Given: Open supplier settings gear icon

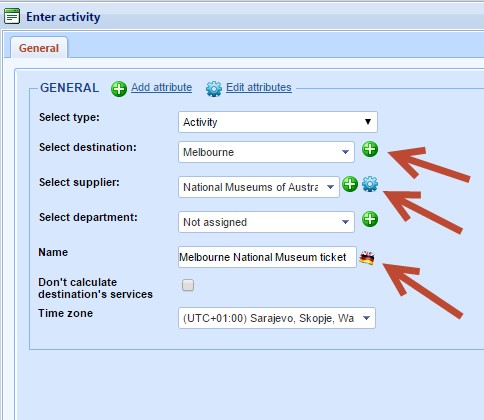Looking at the screenshot, I should pyautogui.click(x=370, y=184).
